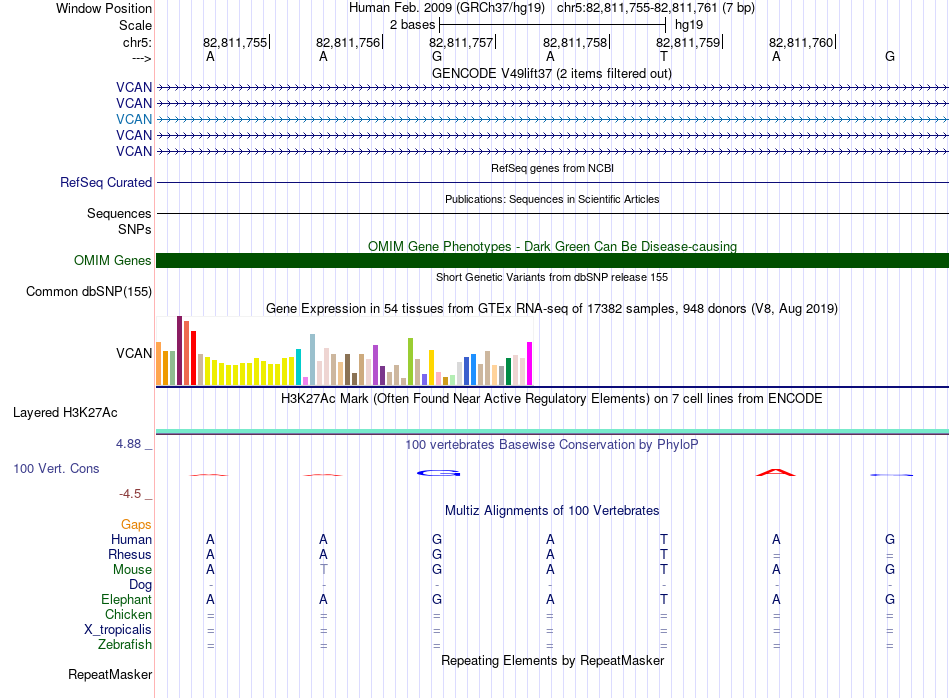Click the Layered H3K27Ac track label
The width and height of the screenshot is (950, 698).
coord(65,413)
